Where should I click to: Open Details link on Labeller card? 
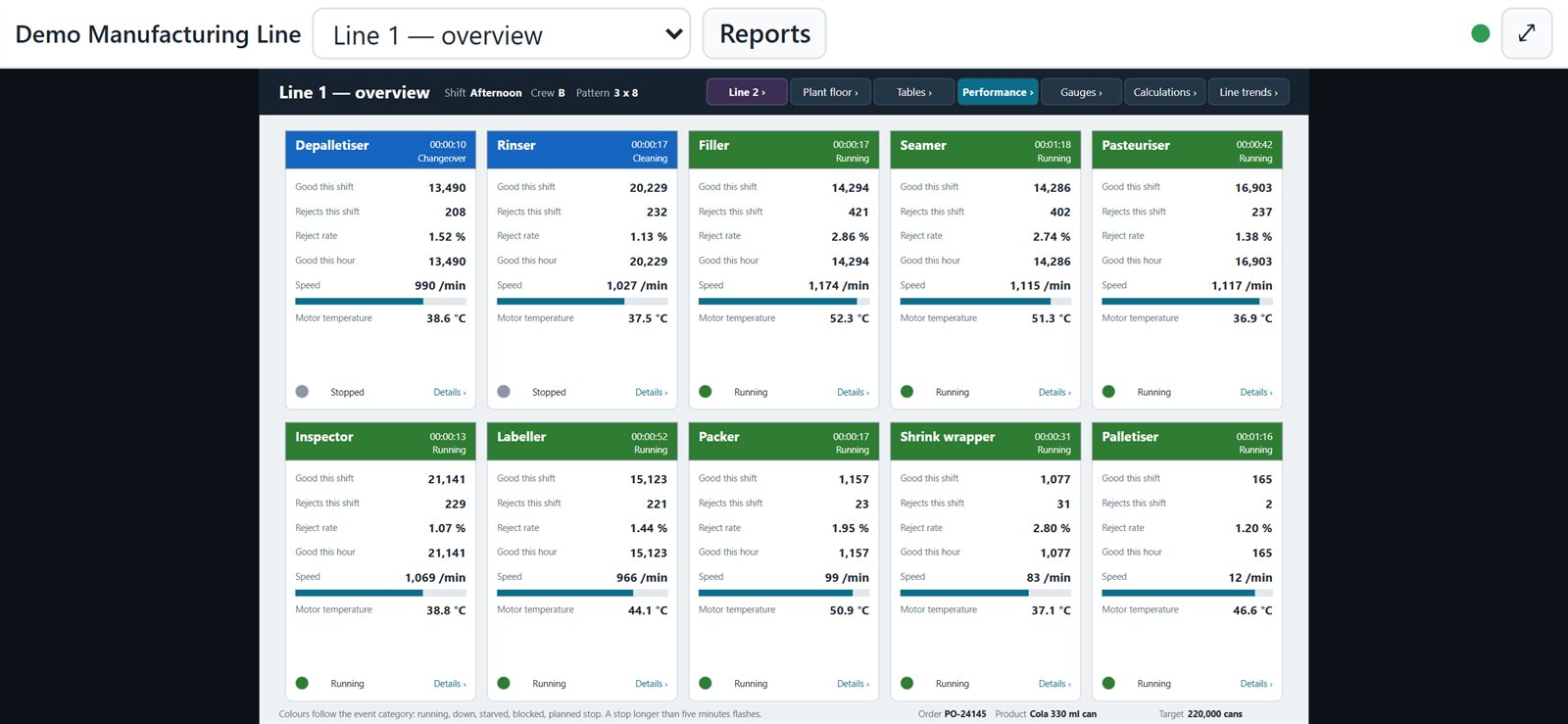click(x=652, y=684)
